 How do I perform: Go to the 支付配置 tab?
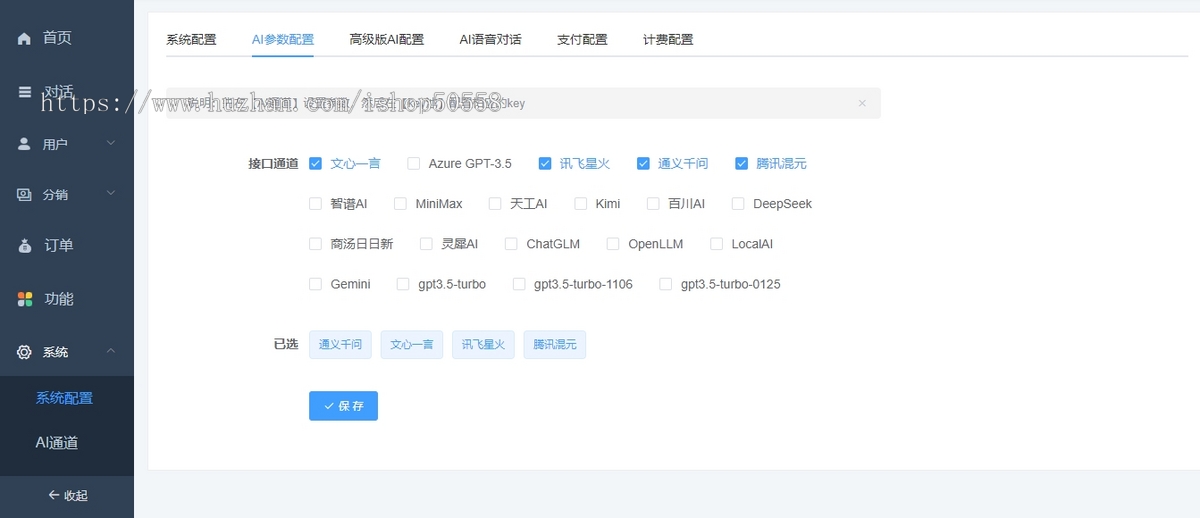582,40
